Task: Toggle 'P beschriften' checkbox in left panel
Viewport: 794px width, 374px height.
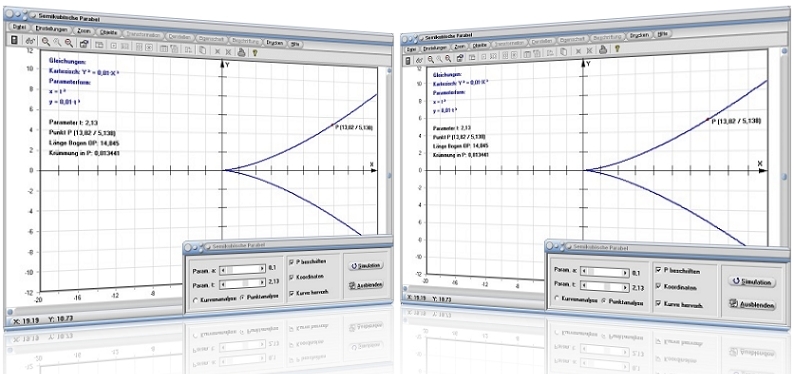Action: point(291,262)
